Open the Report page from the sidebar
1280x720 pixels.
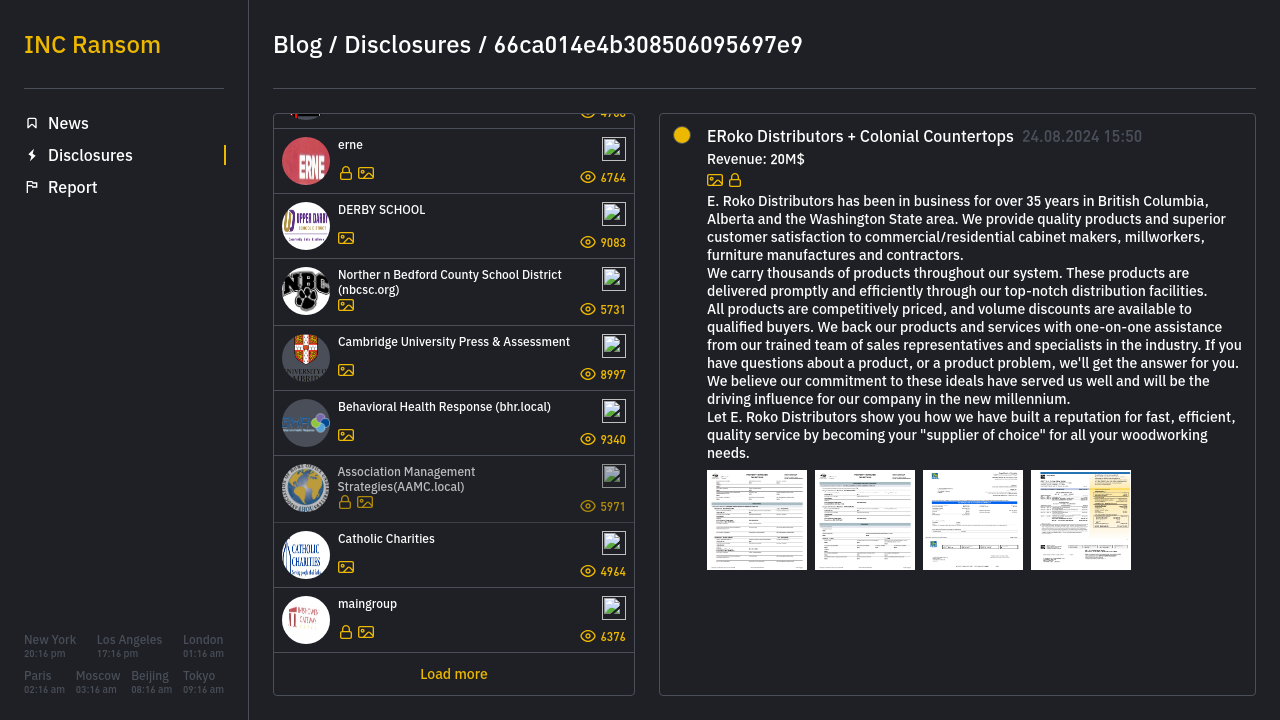coord(72,187)
